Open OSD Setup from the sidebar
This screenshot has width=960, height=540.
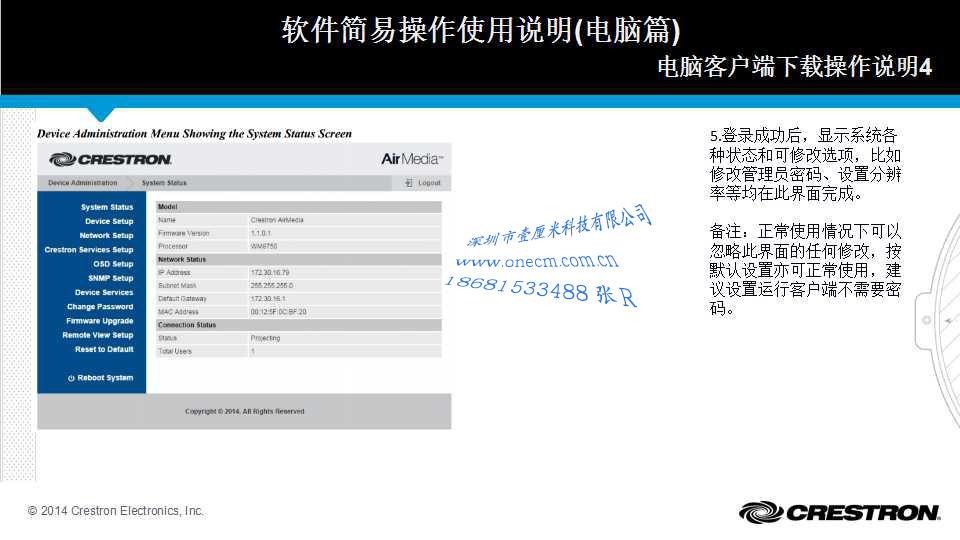[x=113, y=264]
